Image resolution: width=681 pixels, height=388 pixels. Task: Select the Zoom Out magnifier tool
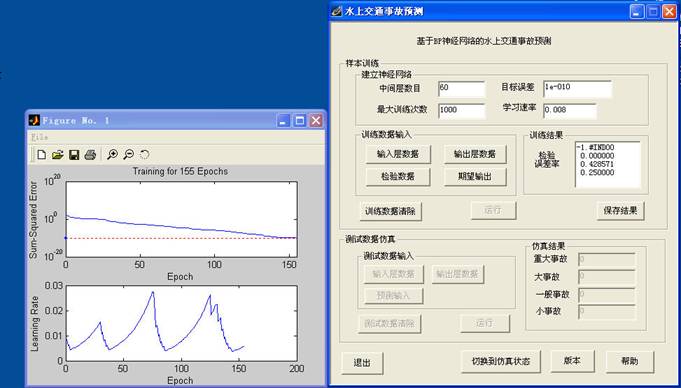pyautogui.click(x=129, y=155)
